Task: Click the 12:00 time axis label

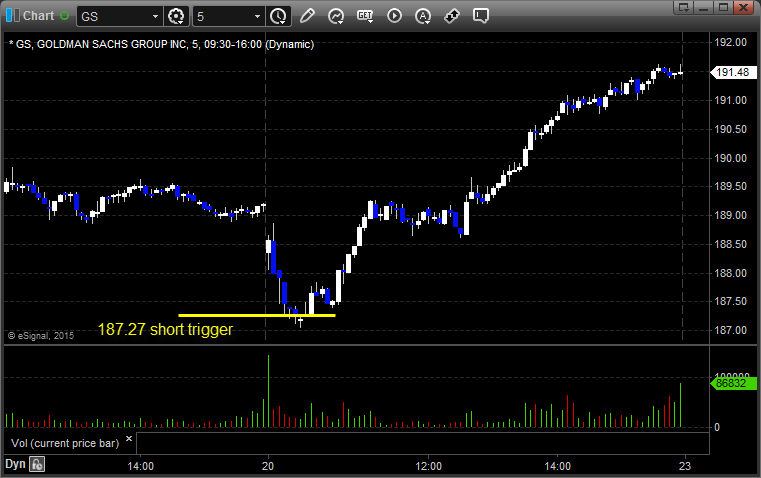Action: (x=429, y=466)
